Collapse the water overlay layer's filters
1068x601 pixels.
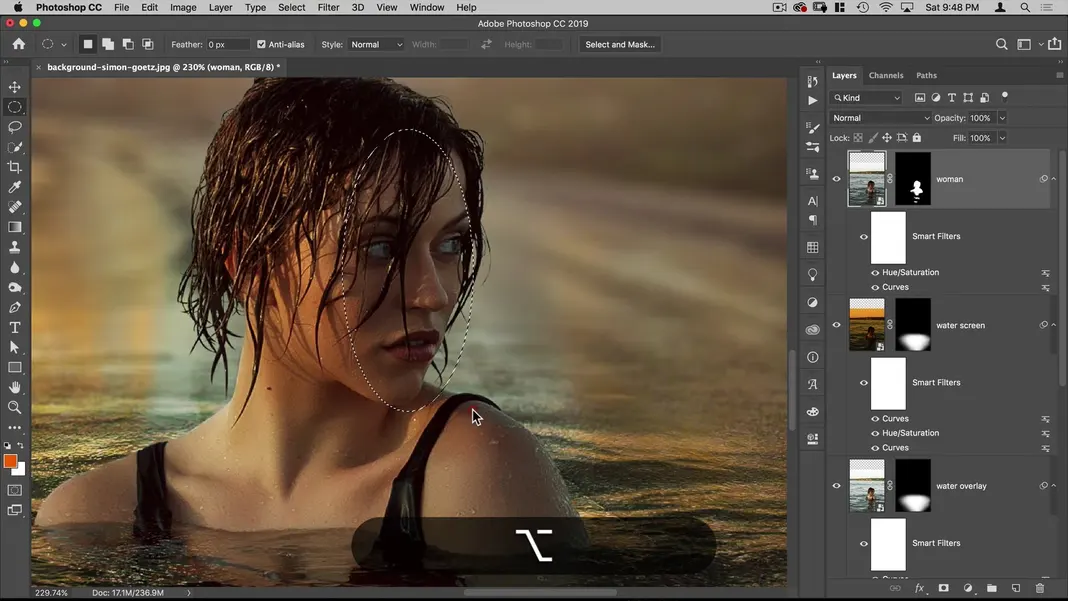(x=1054, y=486)
